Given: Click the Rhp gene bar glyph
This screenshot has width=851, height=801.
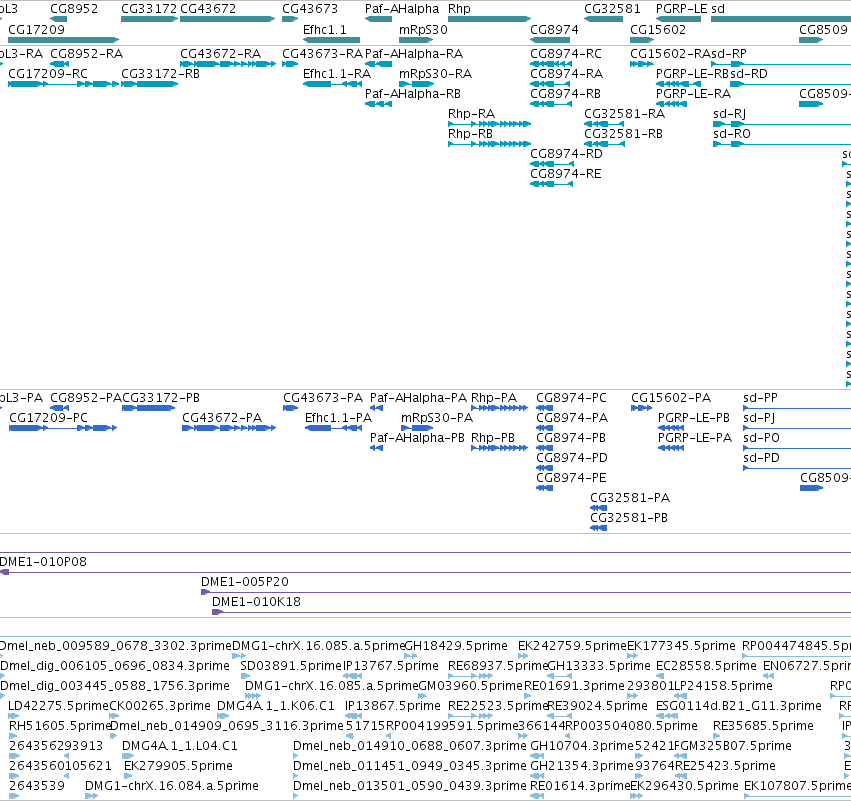Looking at the screenshot, I should (489, 19).
